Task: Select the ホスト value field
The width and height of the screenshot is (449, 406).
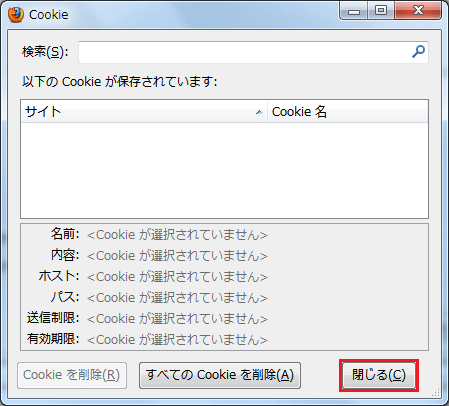Action: tap(177, 277)
